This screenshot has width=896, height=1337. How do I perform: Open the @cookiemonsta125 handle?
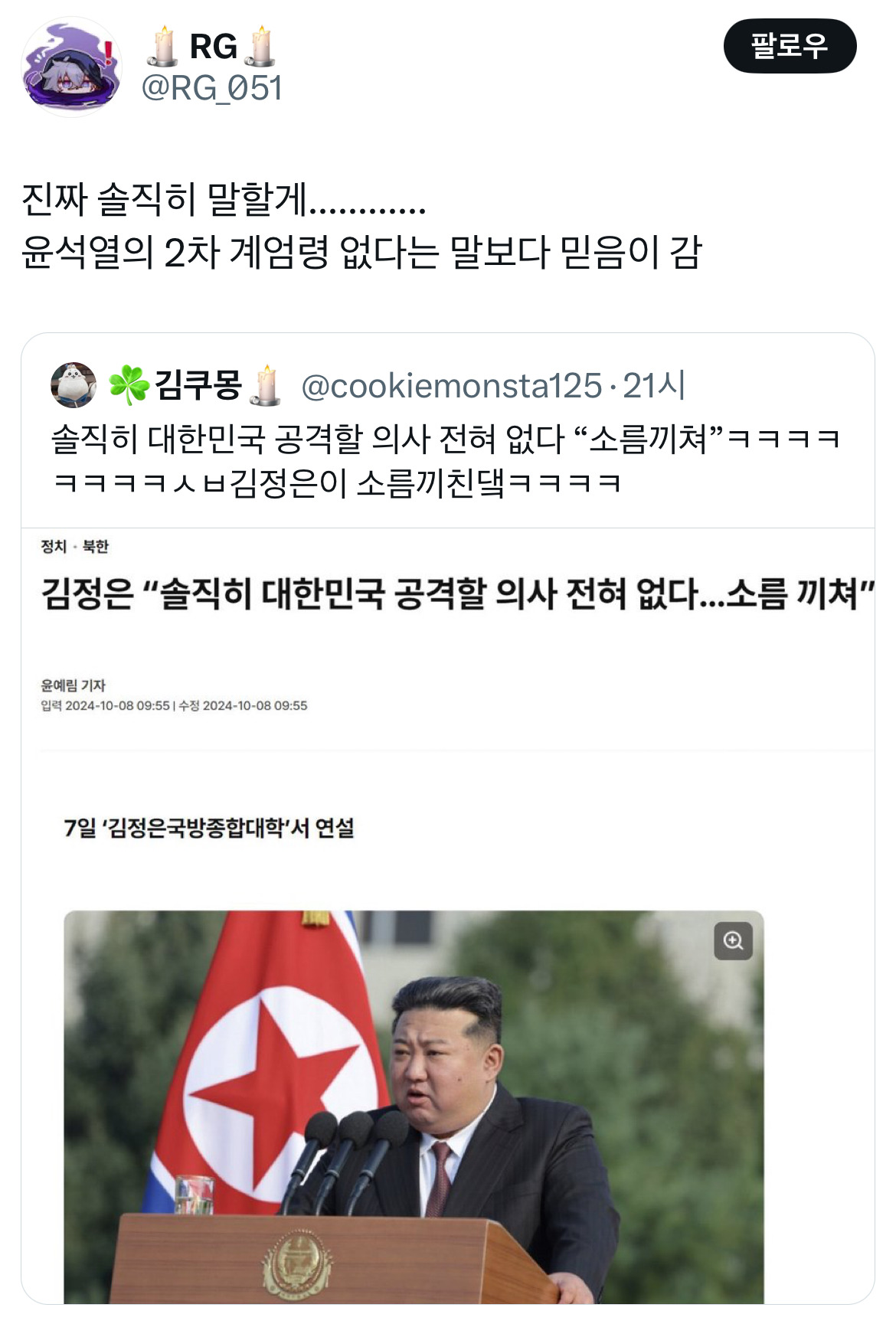point(452,386)
